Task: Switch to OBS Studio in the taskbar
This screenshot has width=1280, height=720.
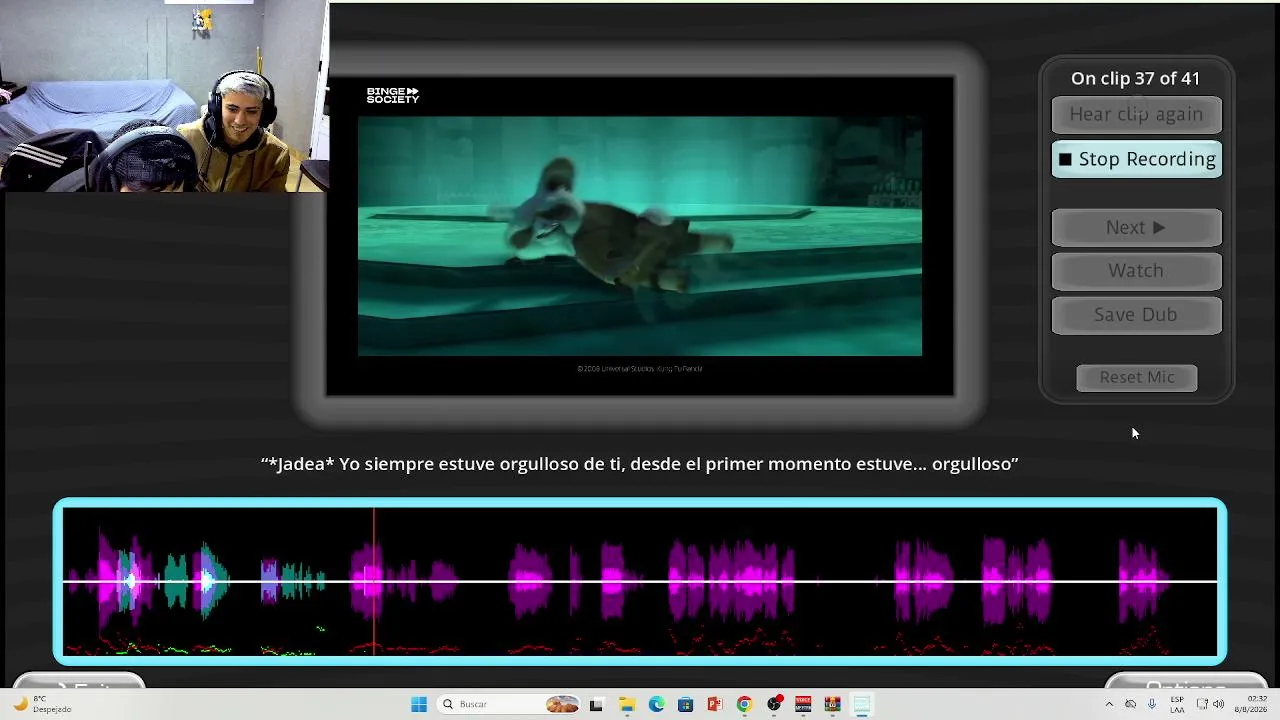Action: (774, 704)
